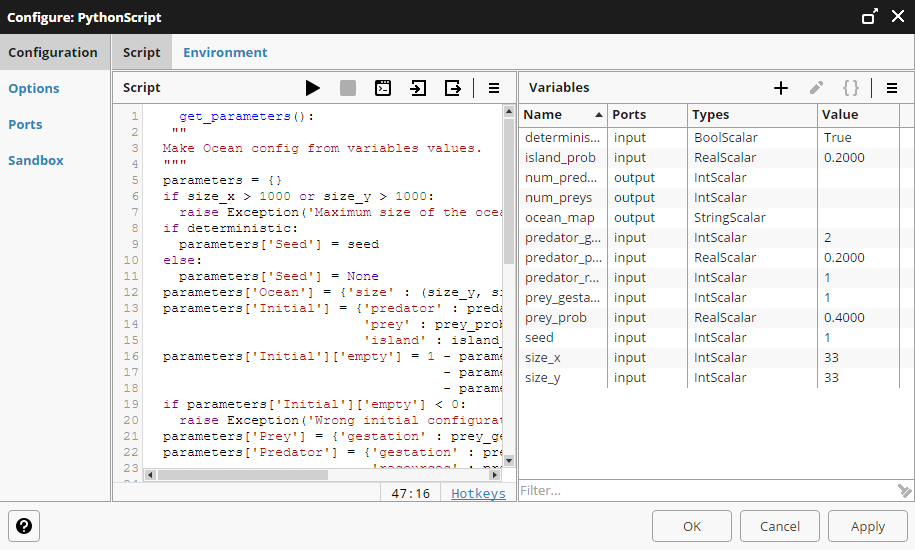Click the import script icon
Image resolution: width=915 pixels, height=550 pixels.
point(418,88)
